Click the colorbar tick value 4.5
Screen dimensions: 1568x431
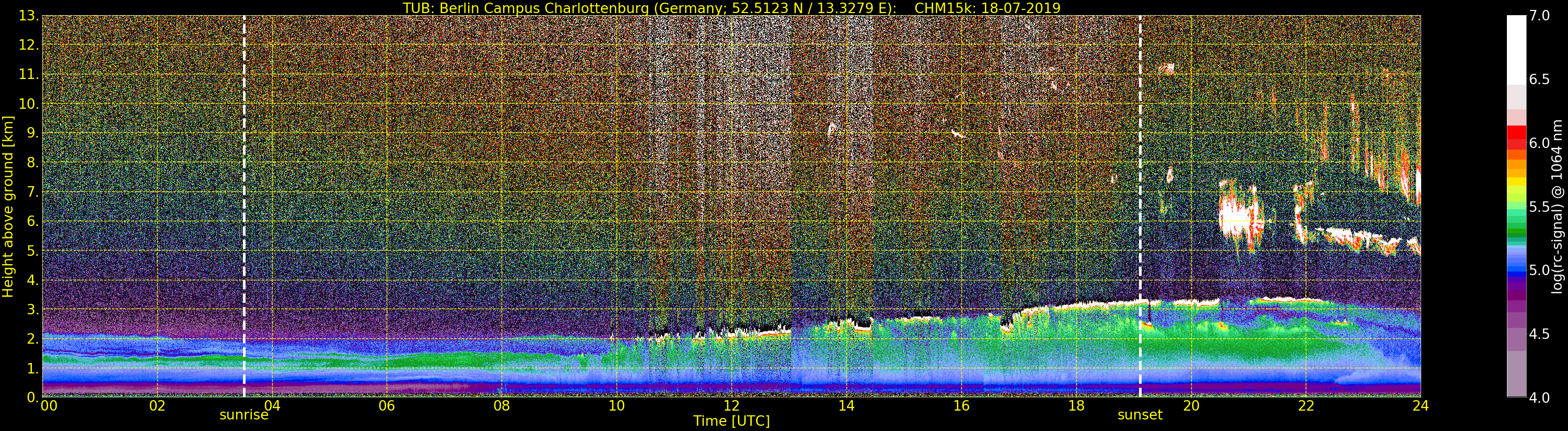click(x=1539, y=334)
